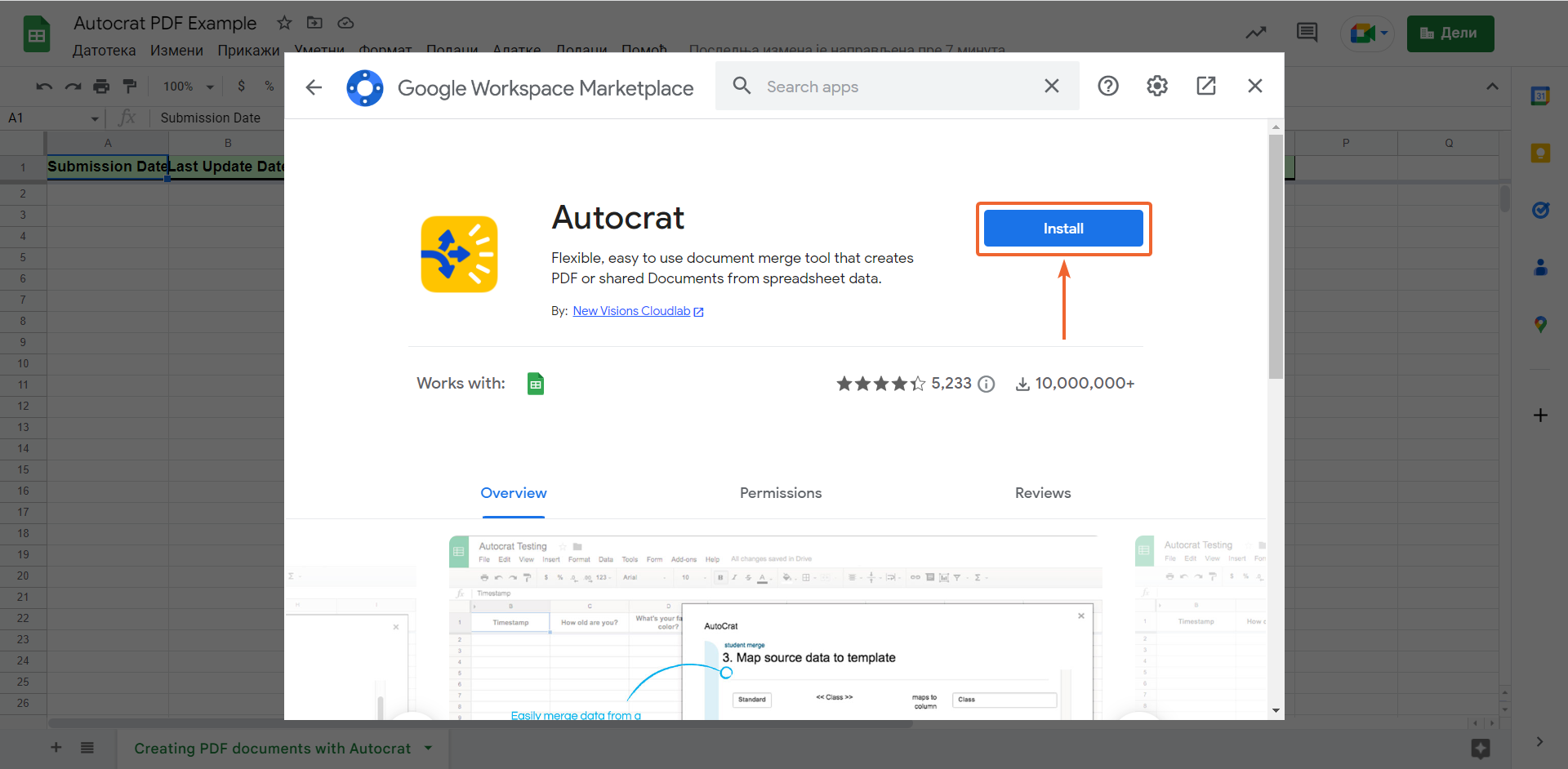Show rating details info icon
1568x769 pixels.
point(987,384)
